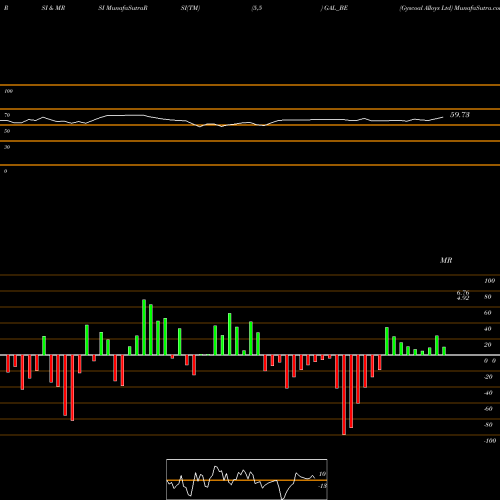Click the mini line chart thumbnail at bottom
500x500 pixels.
pos(247,479)
